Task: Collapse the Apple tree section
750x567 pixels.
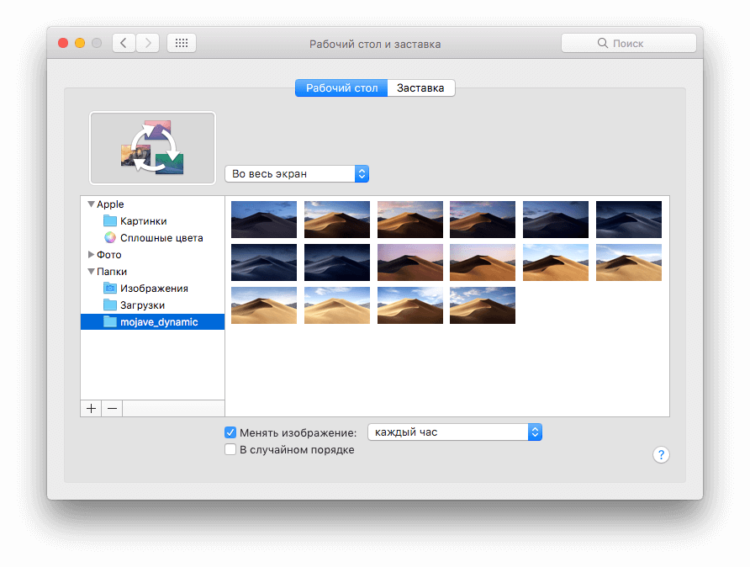Action: point(91,204)
